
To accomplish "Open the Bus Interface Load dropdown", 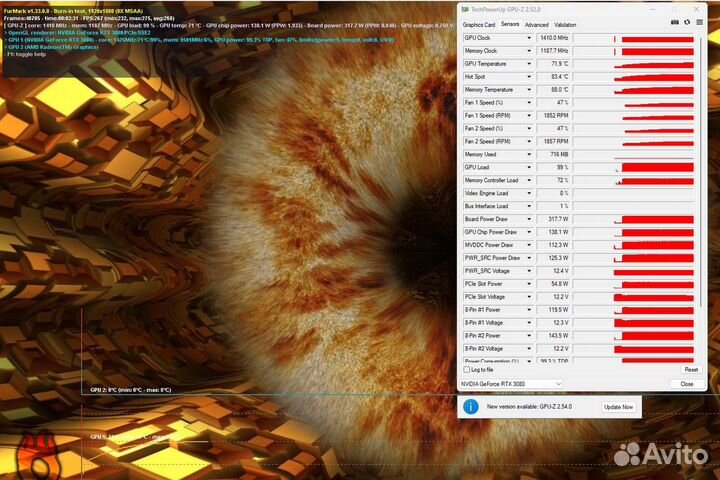I will click(x=529, y=206).
